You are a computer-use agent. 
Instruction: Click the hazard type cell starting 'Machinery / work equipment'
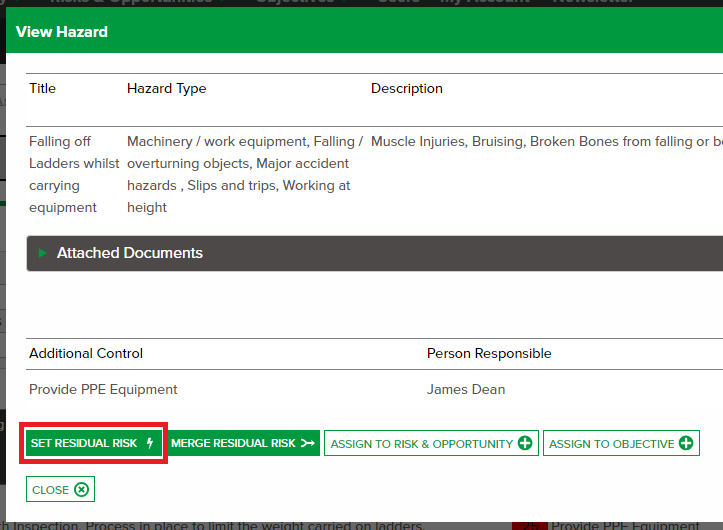pyautogui.click(x=245, y=174)
